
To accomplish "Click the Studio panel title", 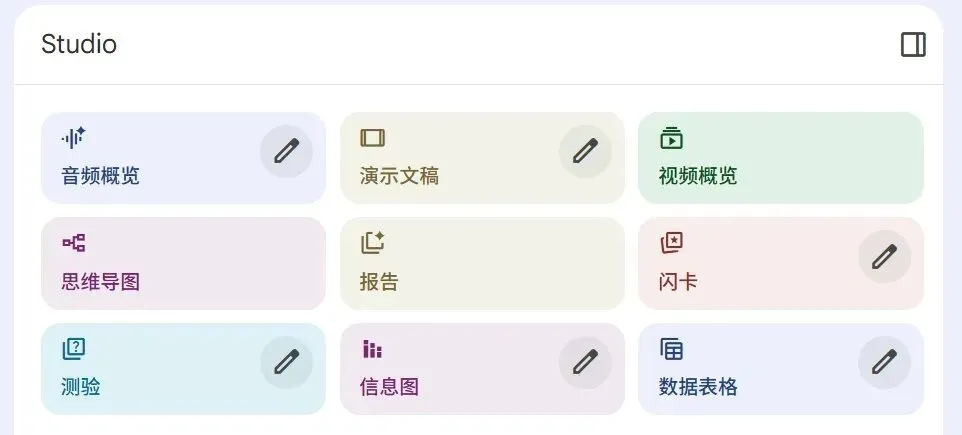I will point(79,45).
